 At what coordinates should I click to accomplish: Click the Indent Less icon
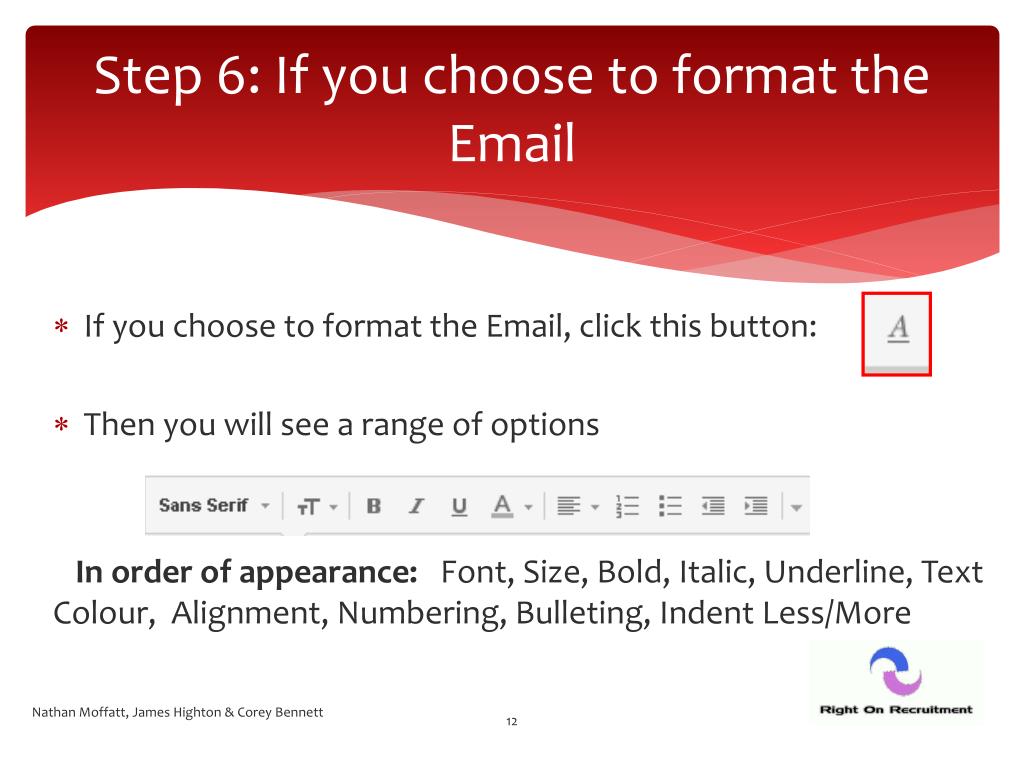712,506
